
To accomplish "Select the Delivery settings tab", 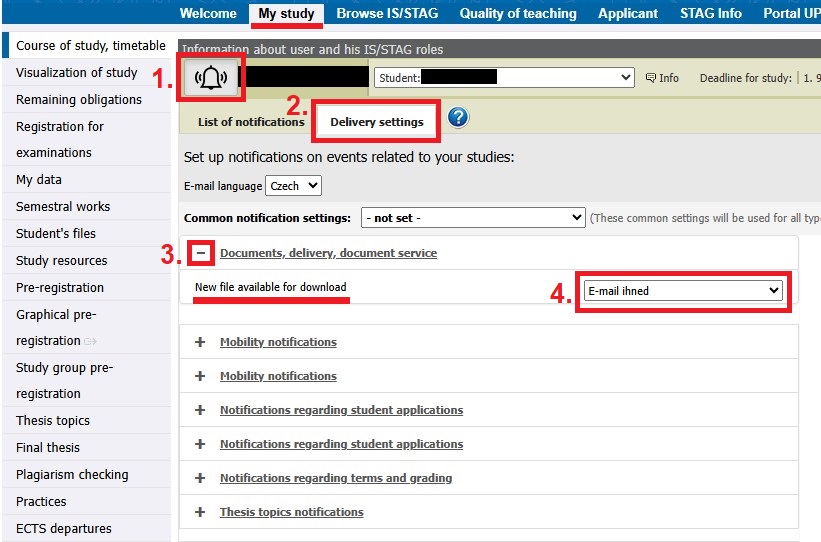I will tap(377, 122).
